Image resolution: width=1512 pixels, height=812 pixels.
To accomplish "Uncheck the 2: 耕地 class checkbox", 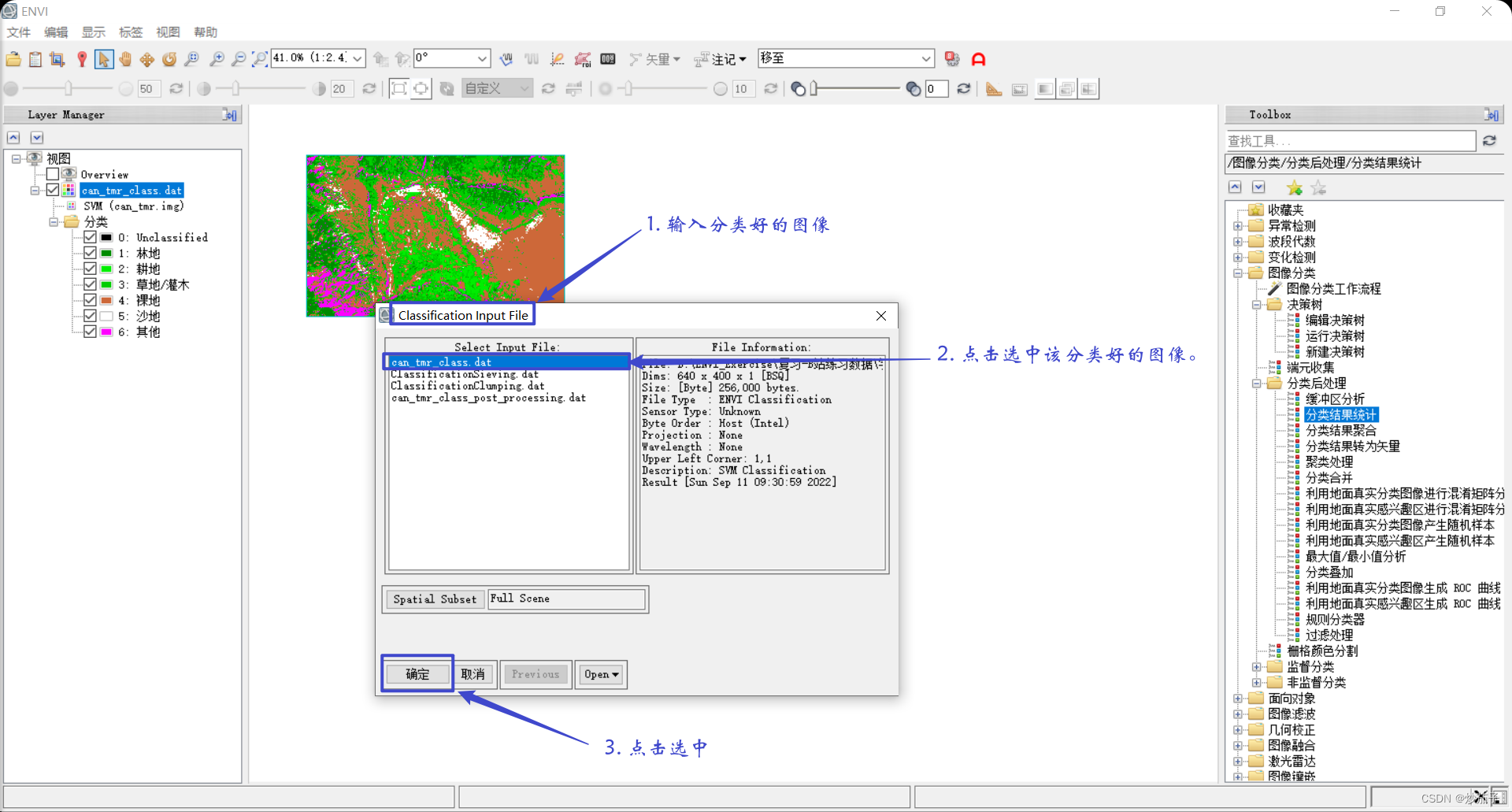I will (x=90, y=269).
